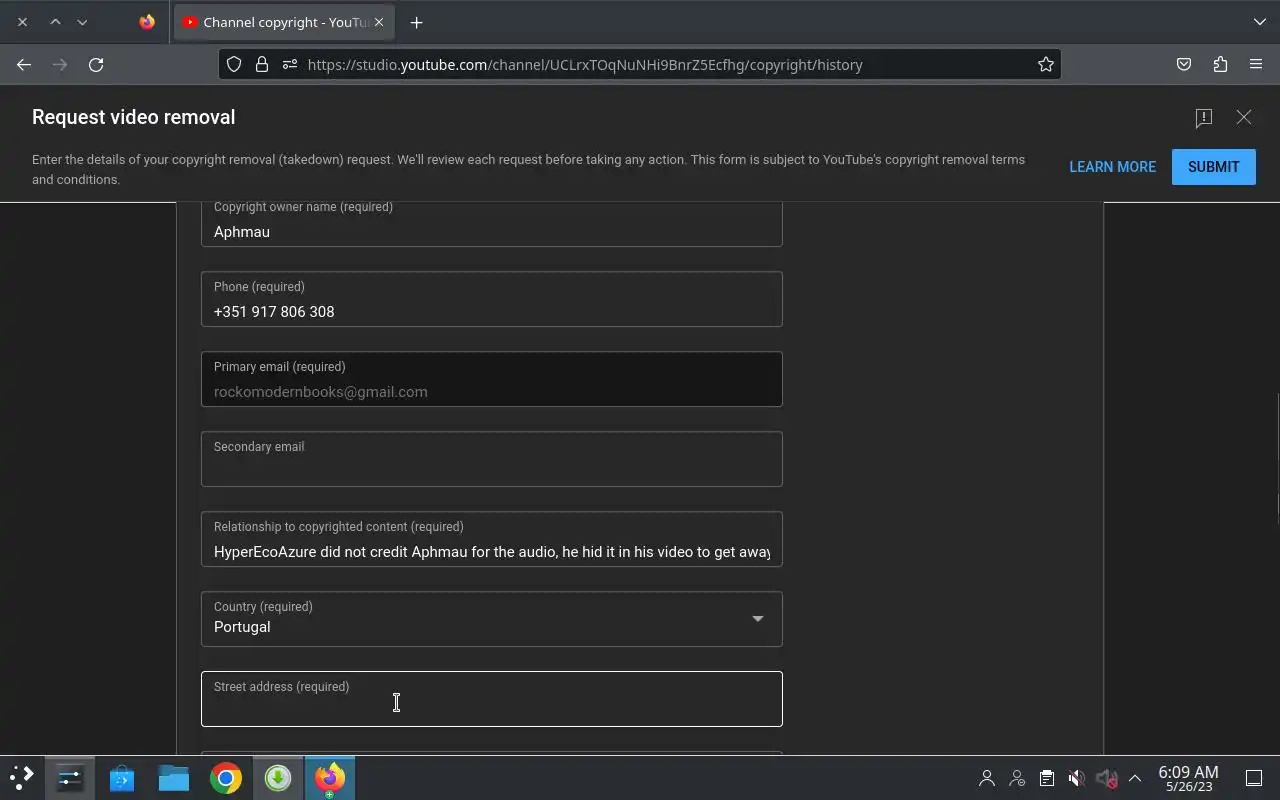Image resolution: width=1280 pixels, height=800 pixels.
Task: Open the application launcher in taskbar
Action: (22, 778)
